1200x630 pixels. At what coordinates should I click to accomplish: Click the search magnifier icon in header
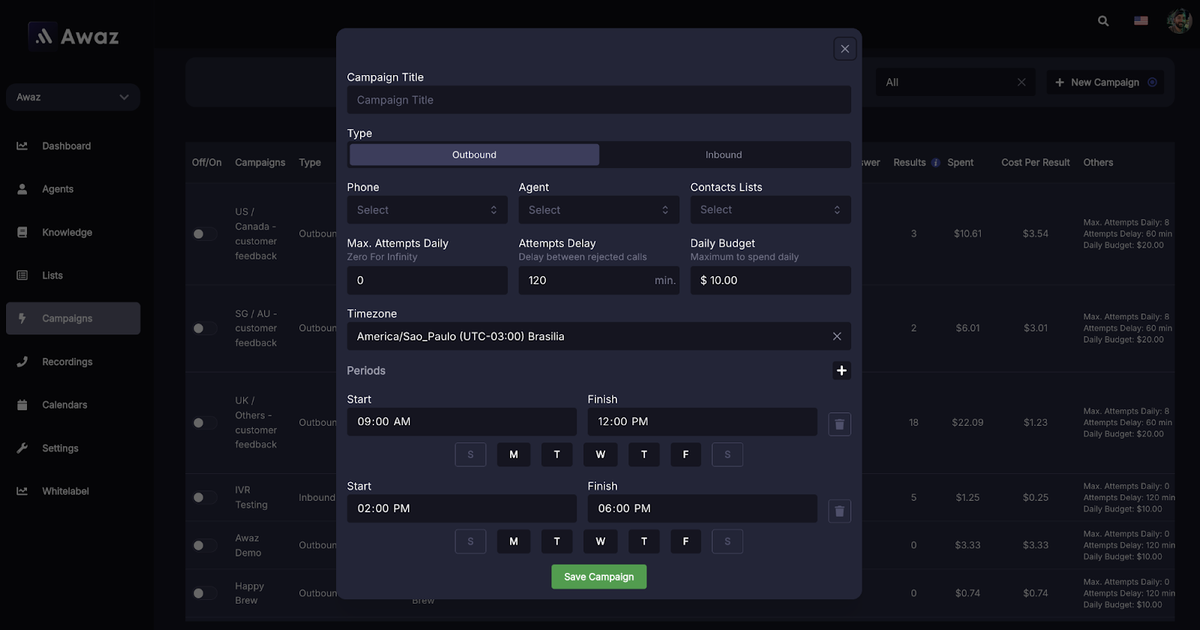point(1103,21)
